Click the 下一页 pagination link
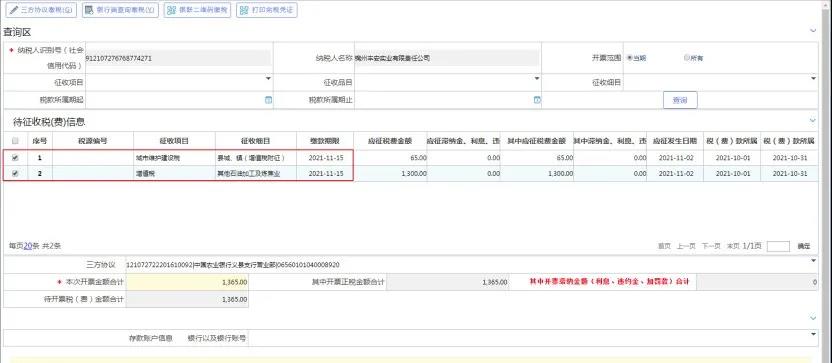Viewport: 832px width, 363px height. pos(711,246)
